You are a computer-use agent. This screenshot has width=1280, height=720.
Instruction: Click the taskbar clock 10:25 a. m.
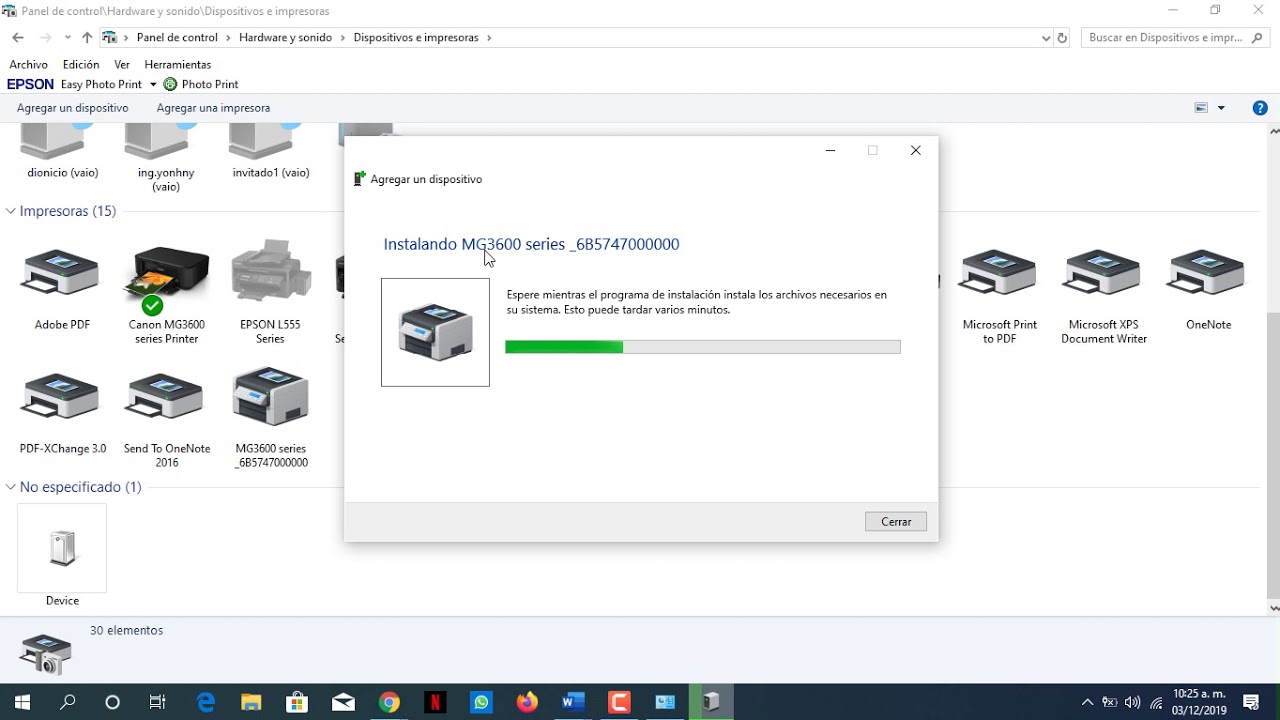[x=1198, y=702]
